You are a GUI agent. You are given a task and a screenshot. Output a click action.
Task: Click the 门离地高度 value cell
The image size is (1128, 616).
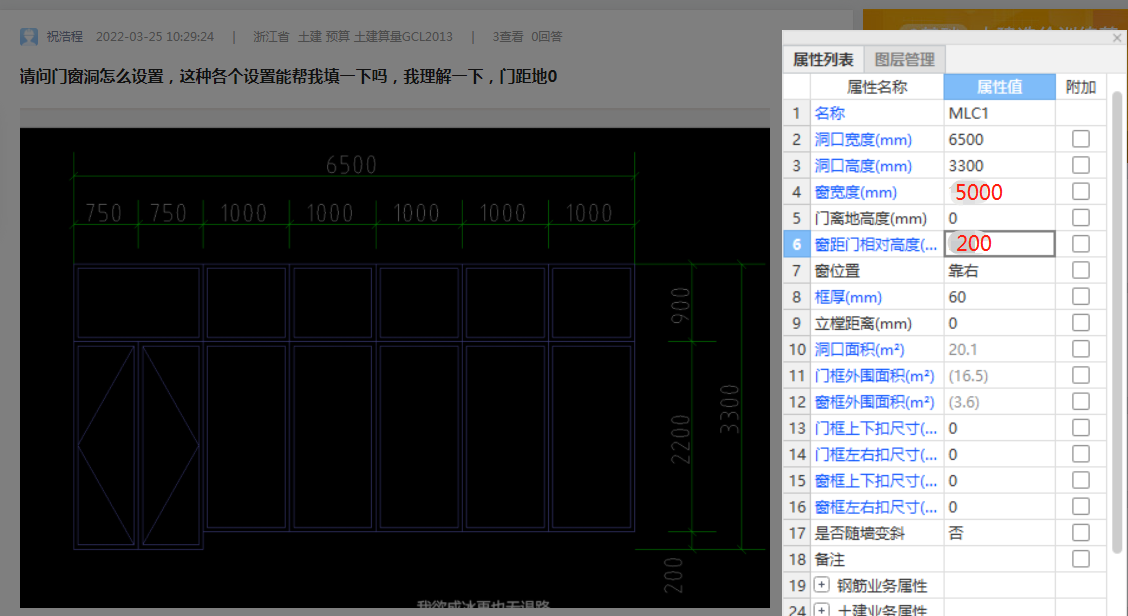[x=999, y=218]
